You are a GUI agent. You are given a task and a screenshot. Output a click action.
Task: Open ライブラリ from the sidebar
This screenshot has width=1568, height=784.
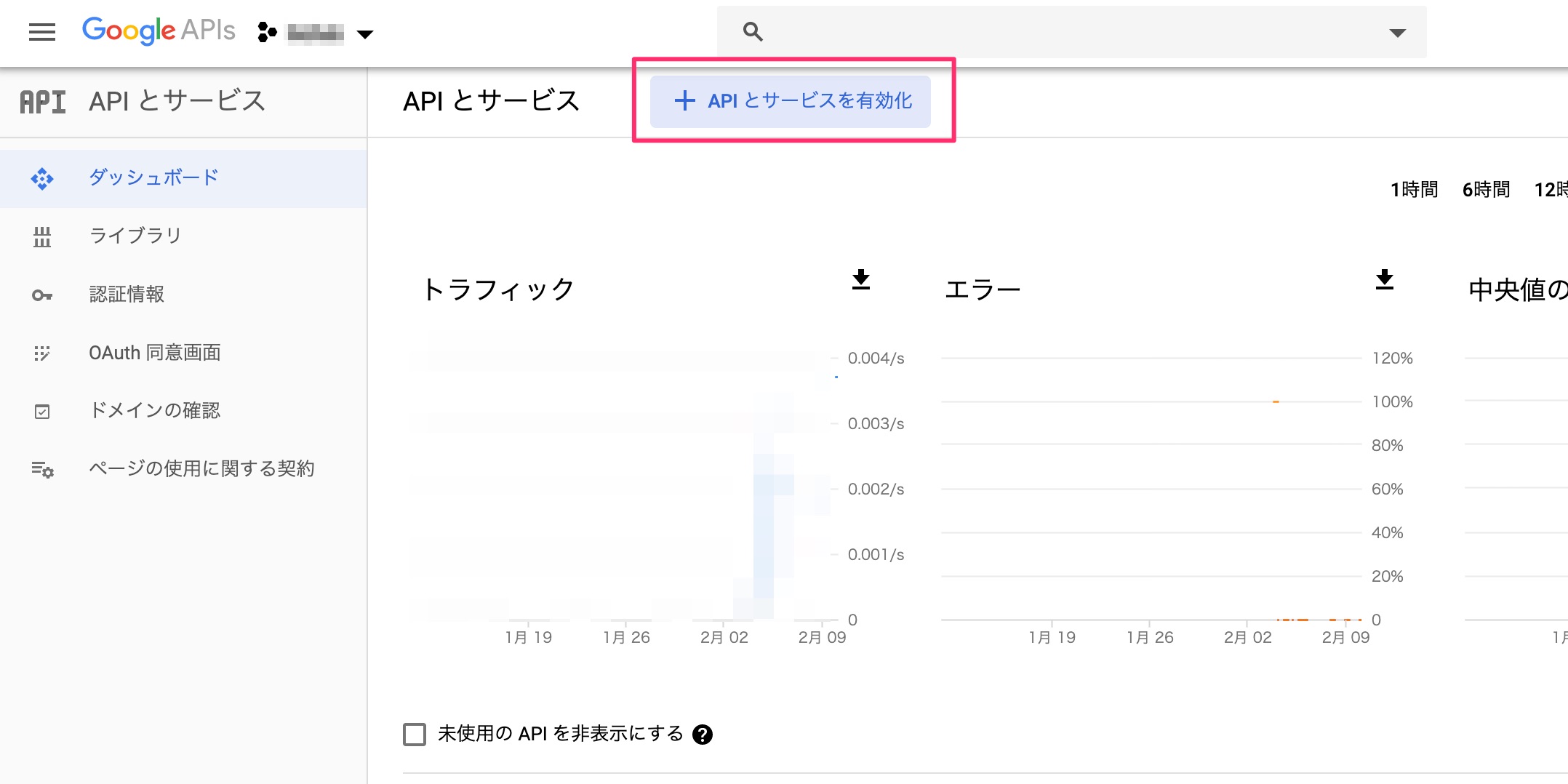tap(135, 235)
